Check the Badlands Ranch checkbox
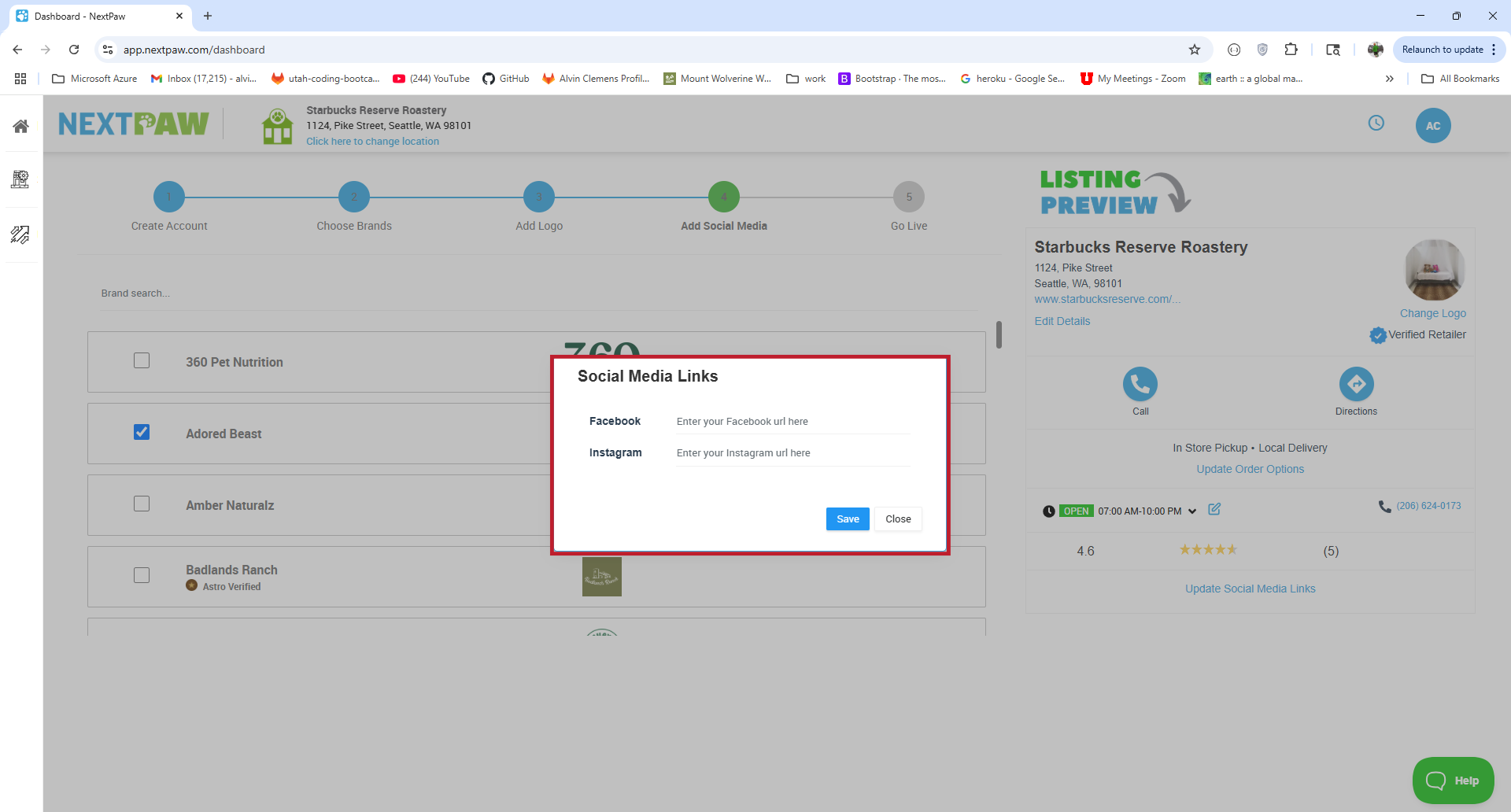 (x=142, y=575)
